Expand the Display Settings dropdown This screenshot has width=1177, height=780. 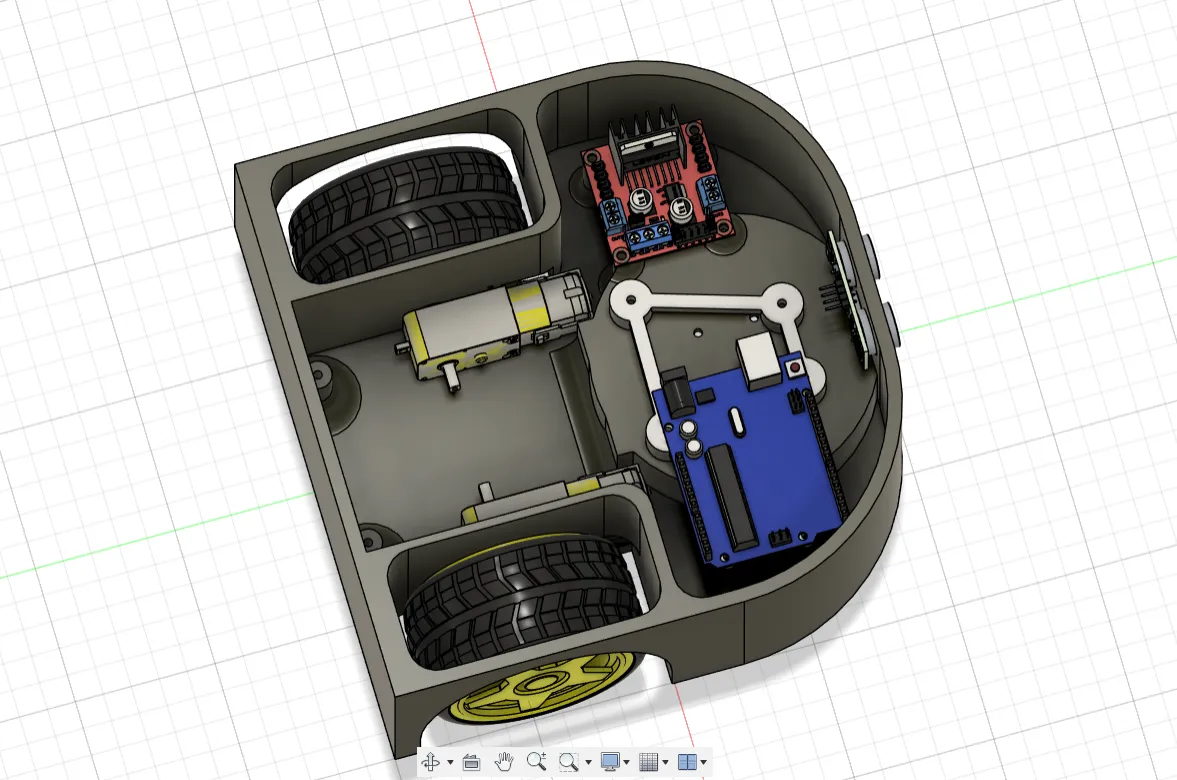[628, 762]
